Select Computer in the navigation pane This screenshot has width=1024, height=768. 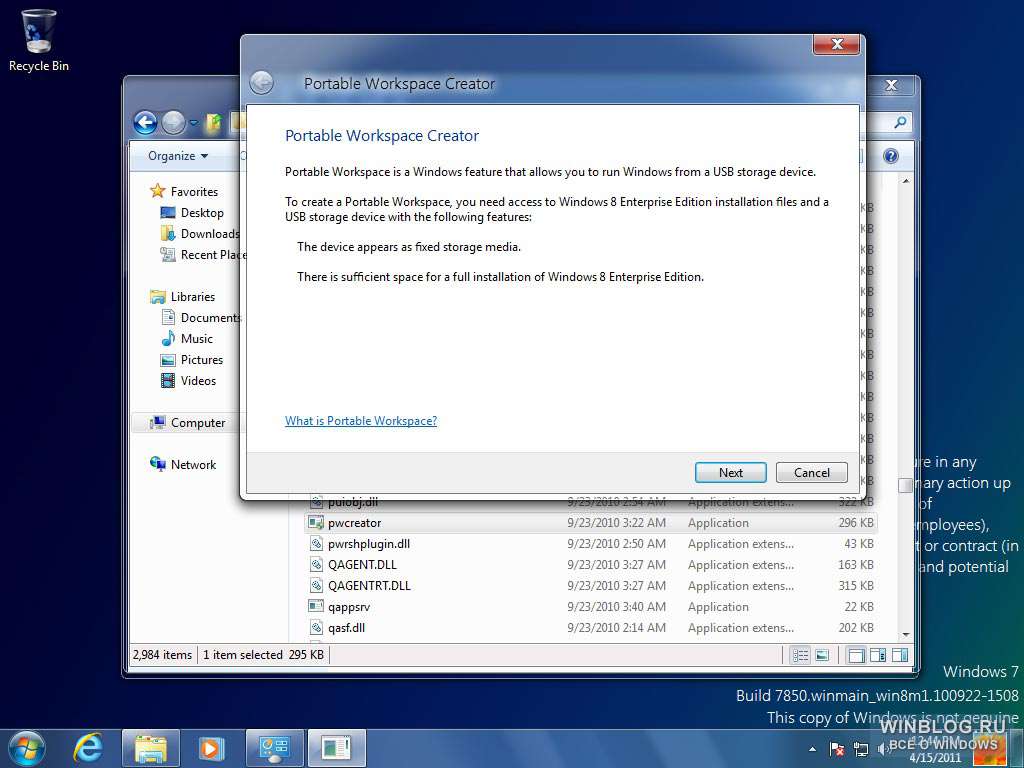pyautogui.click(x=198, y=423)
